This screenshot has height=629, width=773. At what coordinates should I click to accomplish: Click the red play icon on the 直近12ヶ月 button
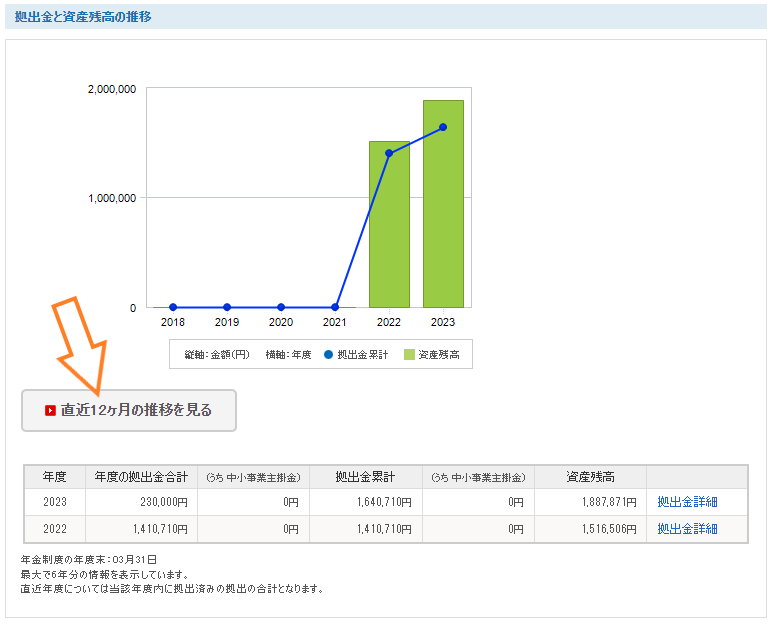pos(50,411)
